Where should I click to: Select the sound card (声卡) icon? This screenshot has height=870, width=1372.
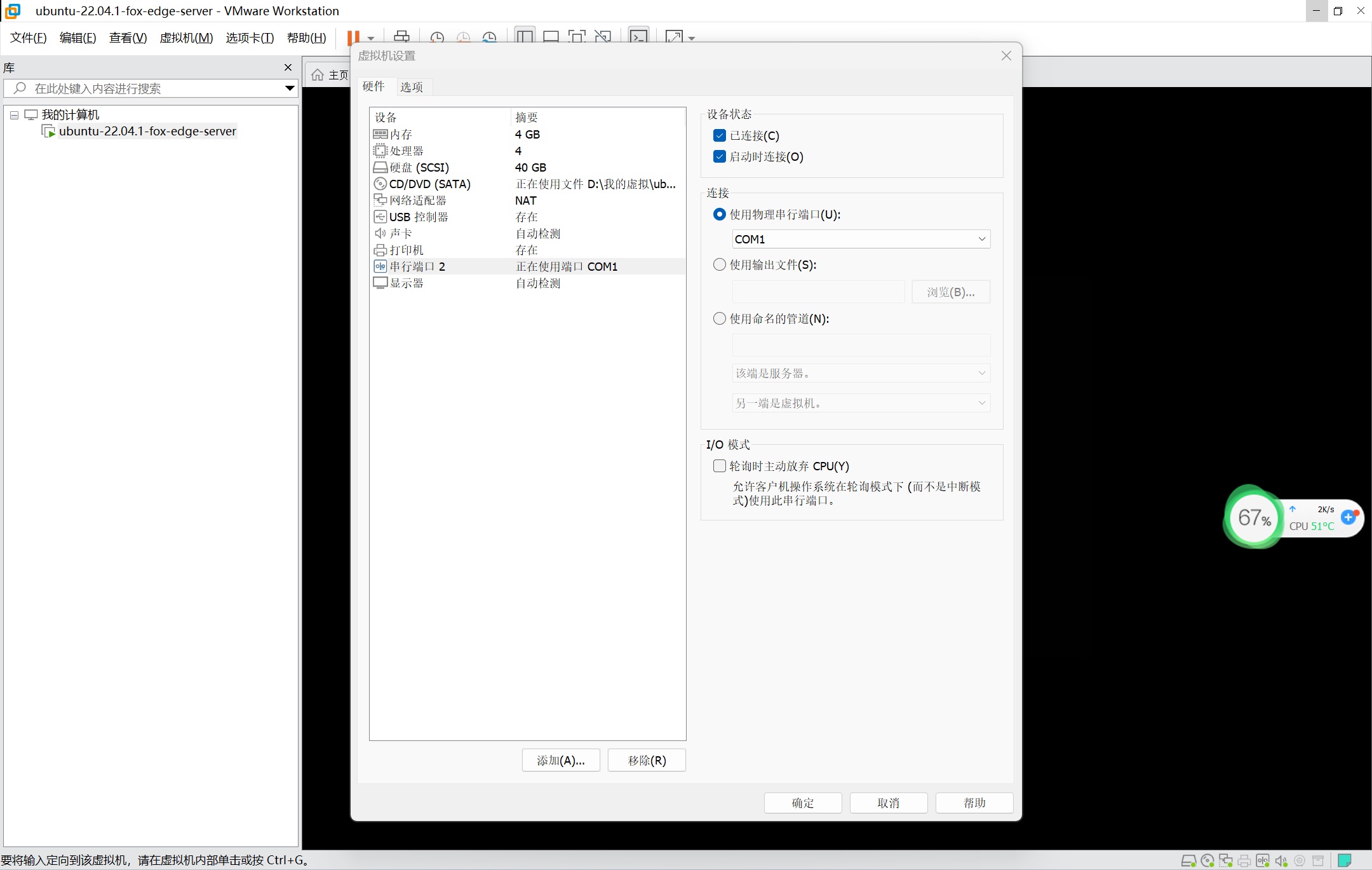tap(380, 233)
